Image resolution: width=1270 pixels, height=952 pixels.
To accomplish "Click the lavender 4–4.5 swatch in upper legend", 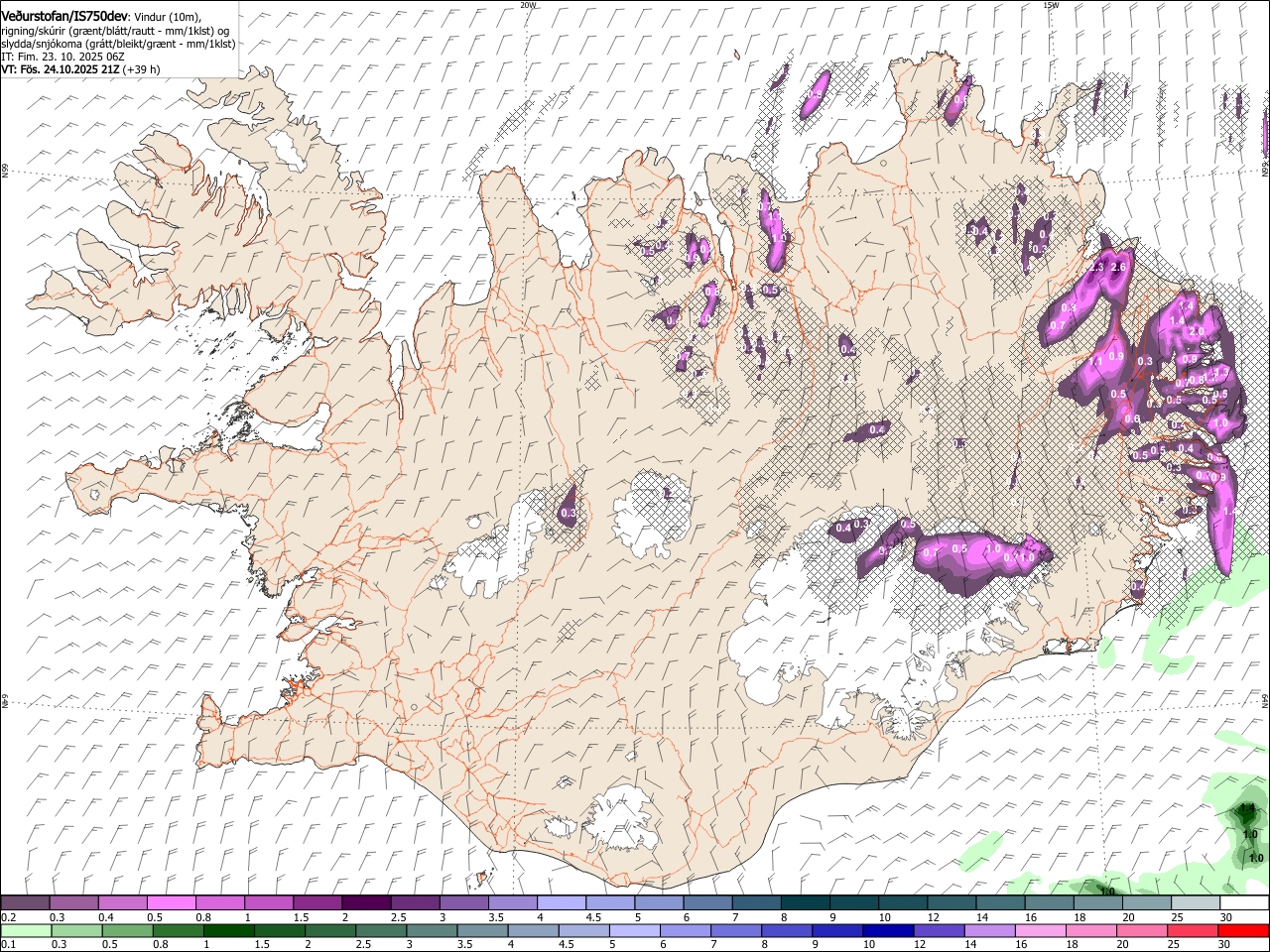I will [x=561, y=902].
